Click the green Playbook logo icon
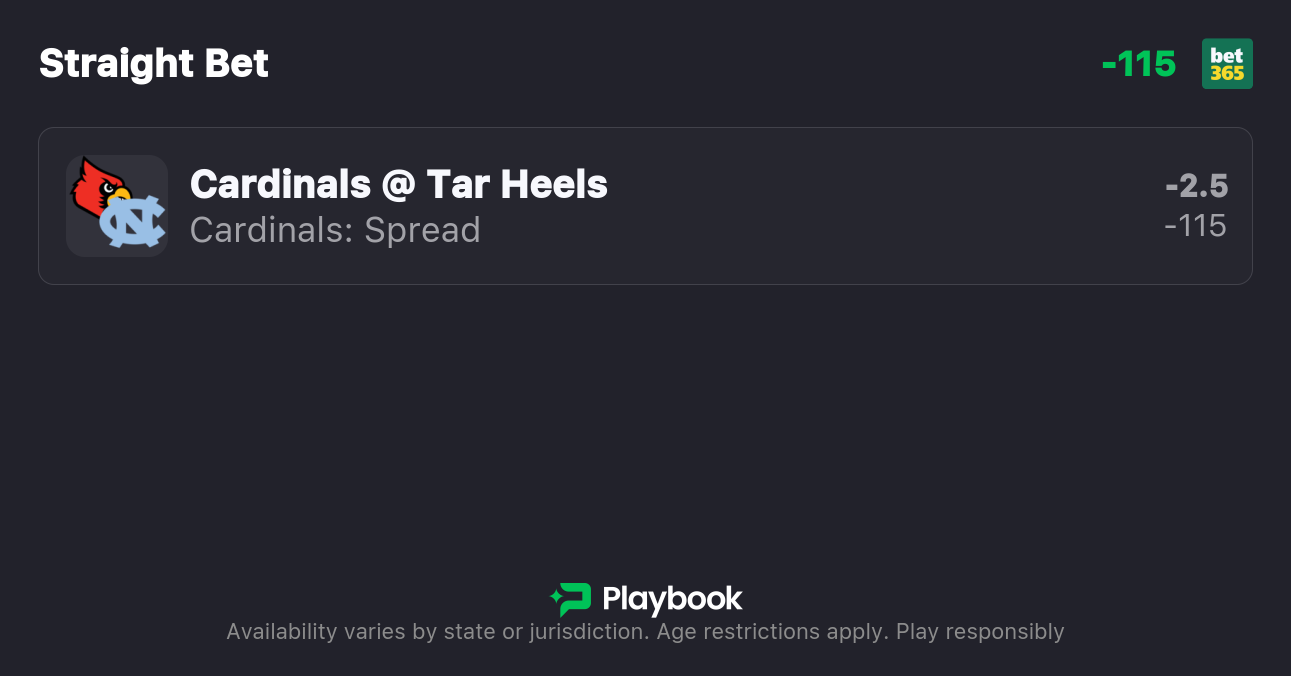Viewport: 1291px width, 676px height. 571,599
